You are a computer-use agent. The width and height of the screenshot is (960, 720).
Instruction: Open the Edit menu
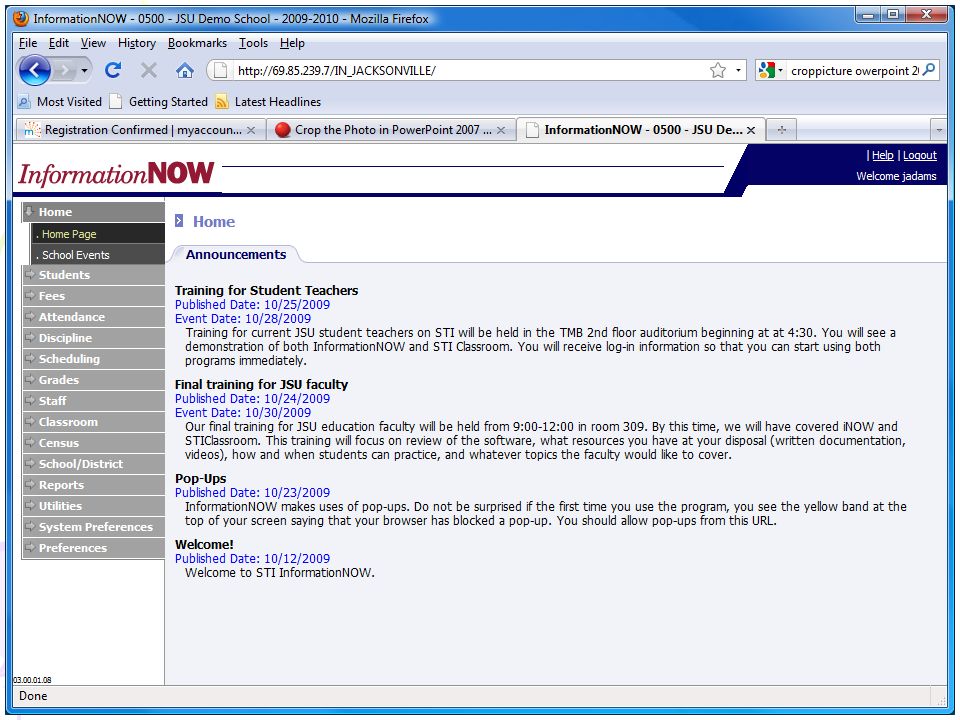59,43
